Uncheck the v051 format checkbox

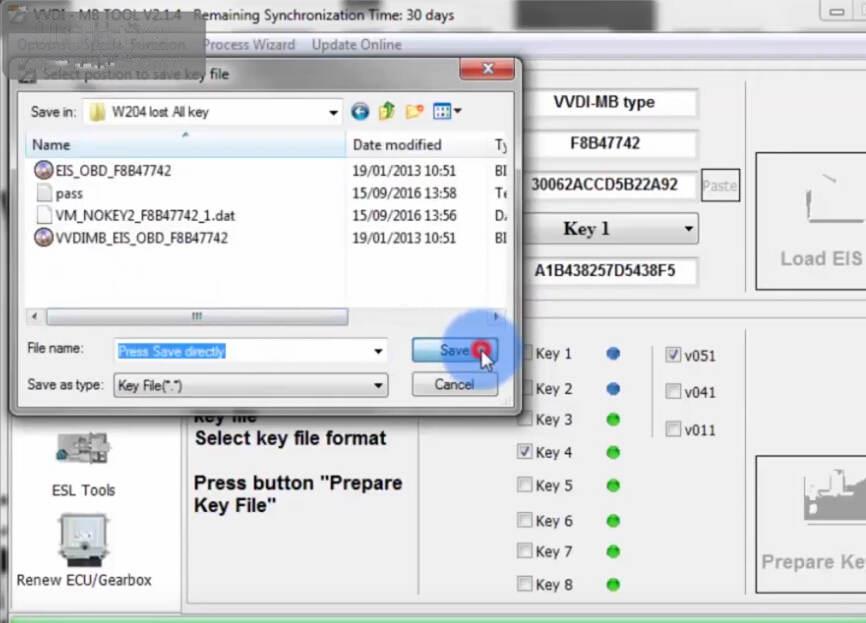673,355
